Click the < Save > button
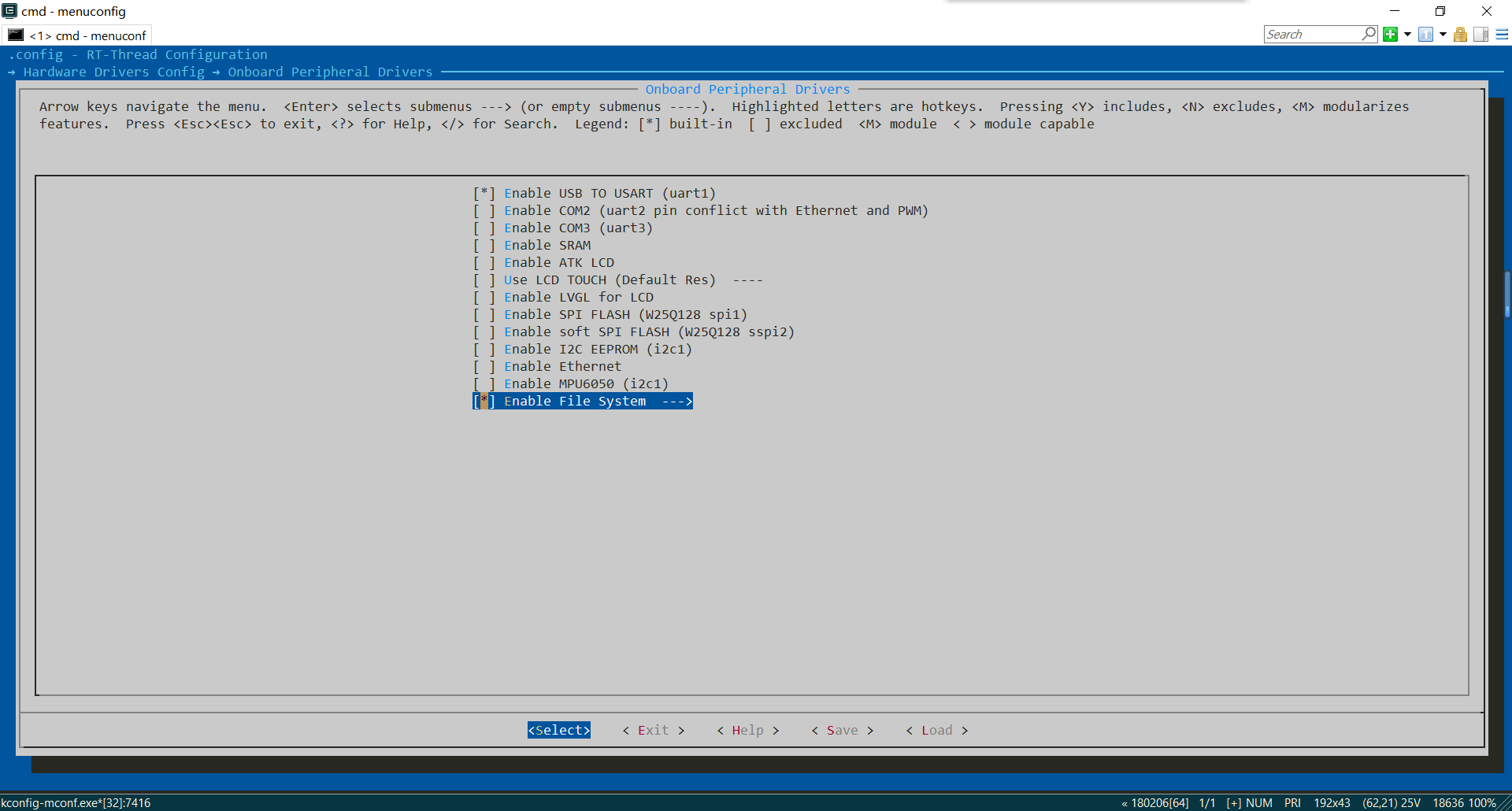1512x811 pixels. click(x=843, y=730)
